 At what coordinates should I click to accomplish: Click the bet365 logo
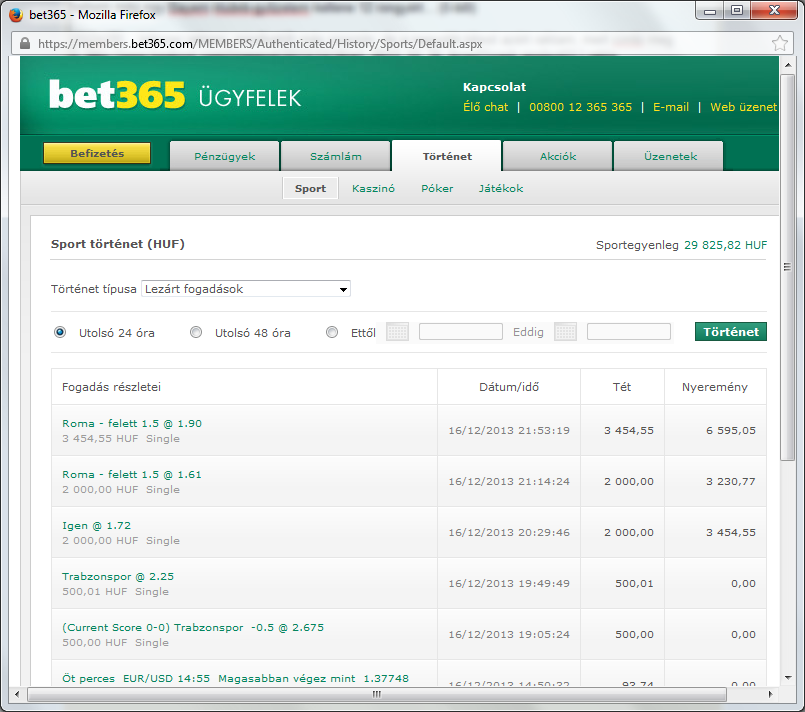(x=117, y=95)
